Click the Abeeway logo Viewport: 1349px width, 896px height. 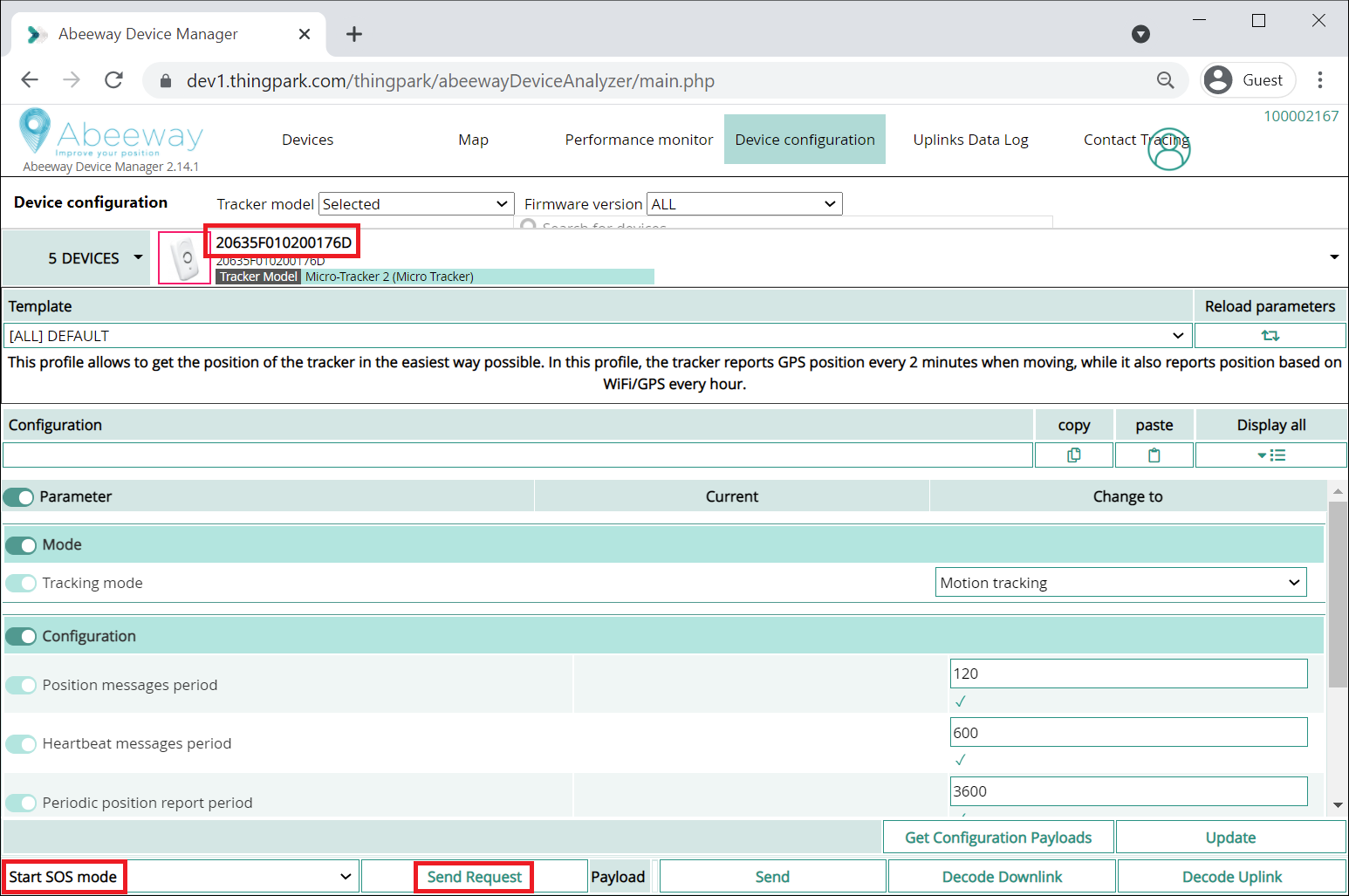coord(111,133)
